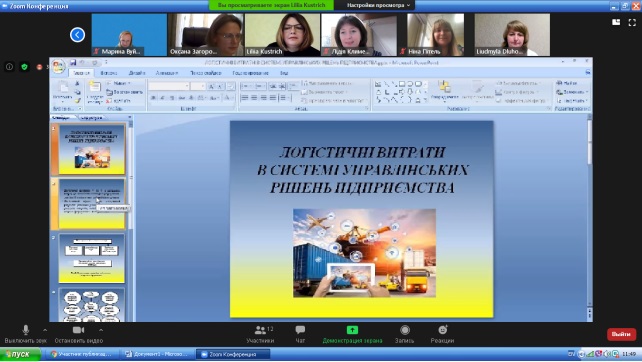Select slide 3 thumbnail with diagram boxes

pyautogui.click(x=92, y=258)
